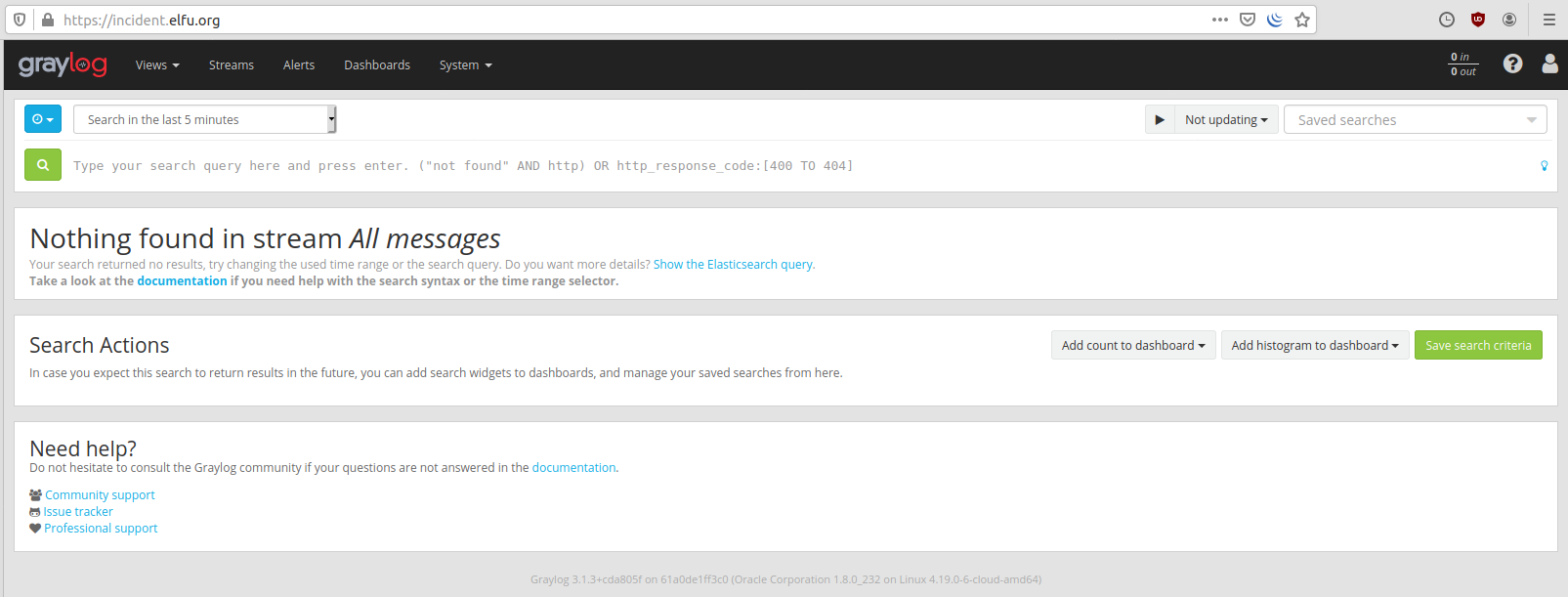Click the throughput '0 in / 0 out' indicator
This screenshot has width=1568, height=597.
pyautogui.click(x=1462, y=64)
